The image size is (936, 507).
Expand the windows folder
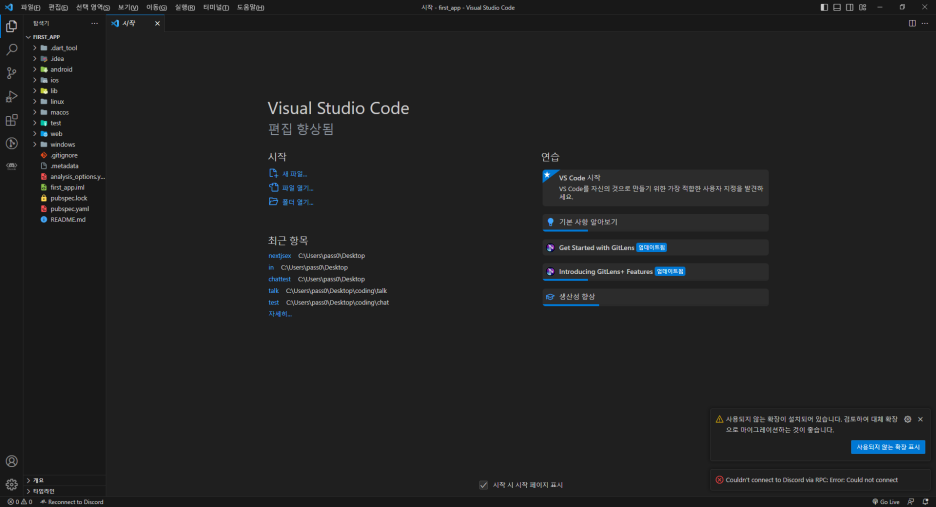(x=64, y=145)
